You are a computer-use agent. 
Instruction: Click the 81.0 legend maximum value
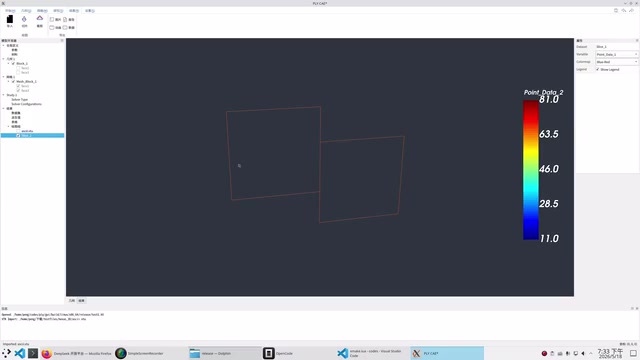[549, 100]
